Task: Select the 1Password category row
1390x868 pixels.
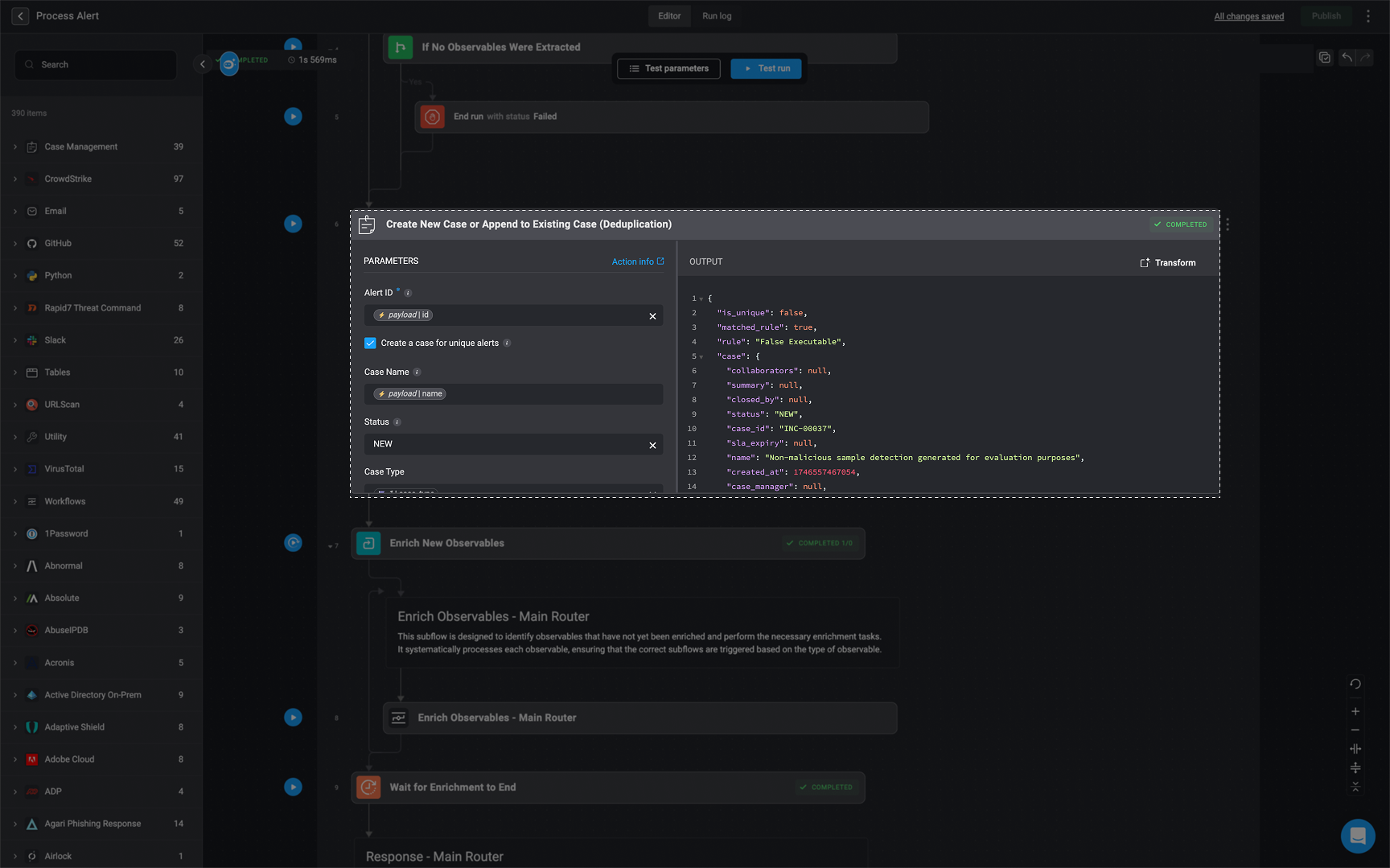Action: pos(101,534)
